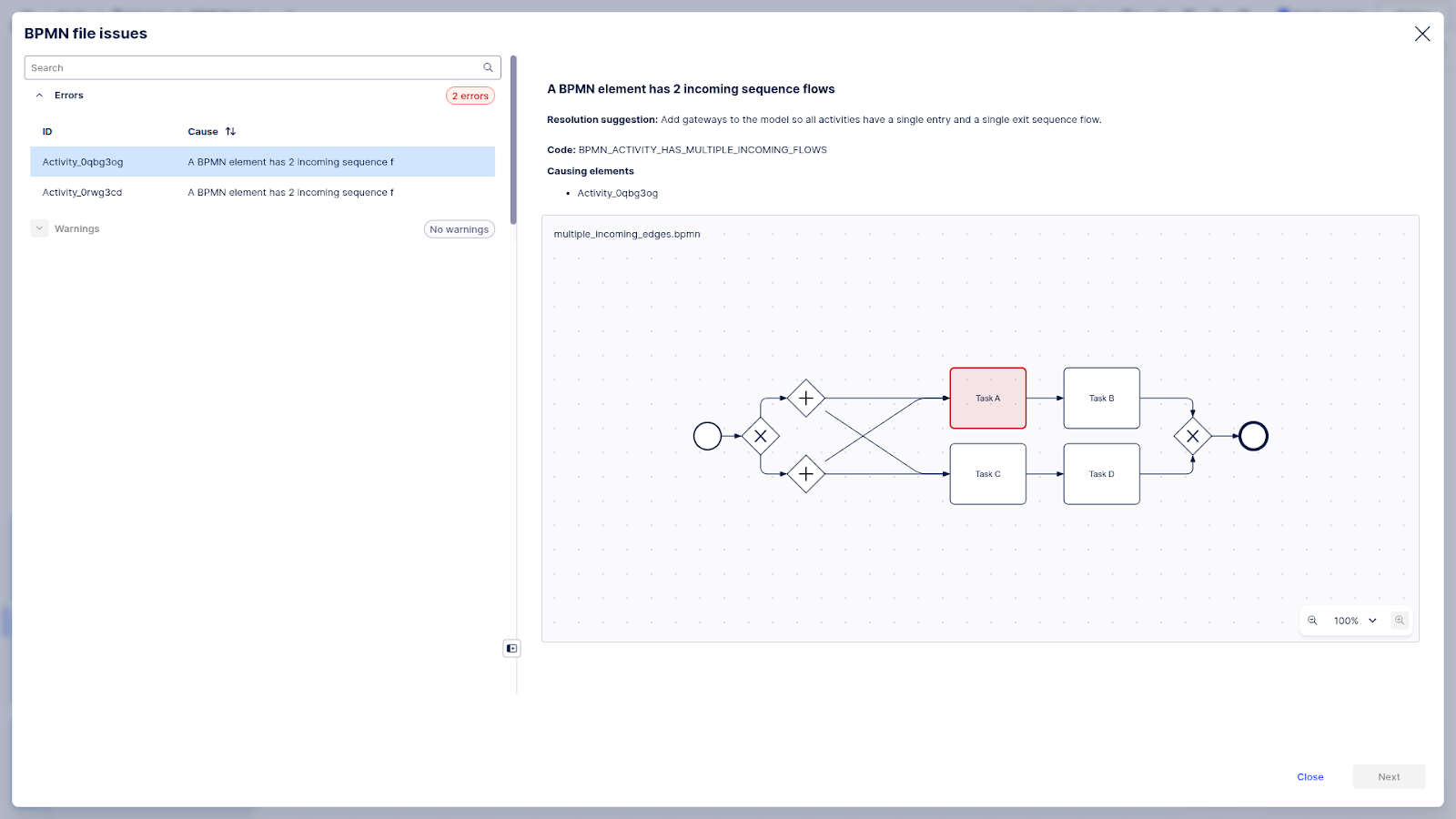Screen dimensions: 1456x819
Task: Type in the Search issues field
Action: click(253, 67)
